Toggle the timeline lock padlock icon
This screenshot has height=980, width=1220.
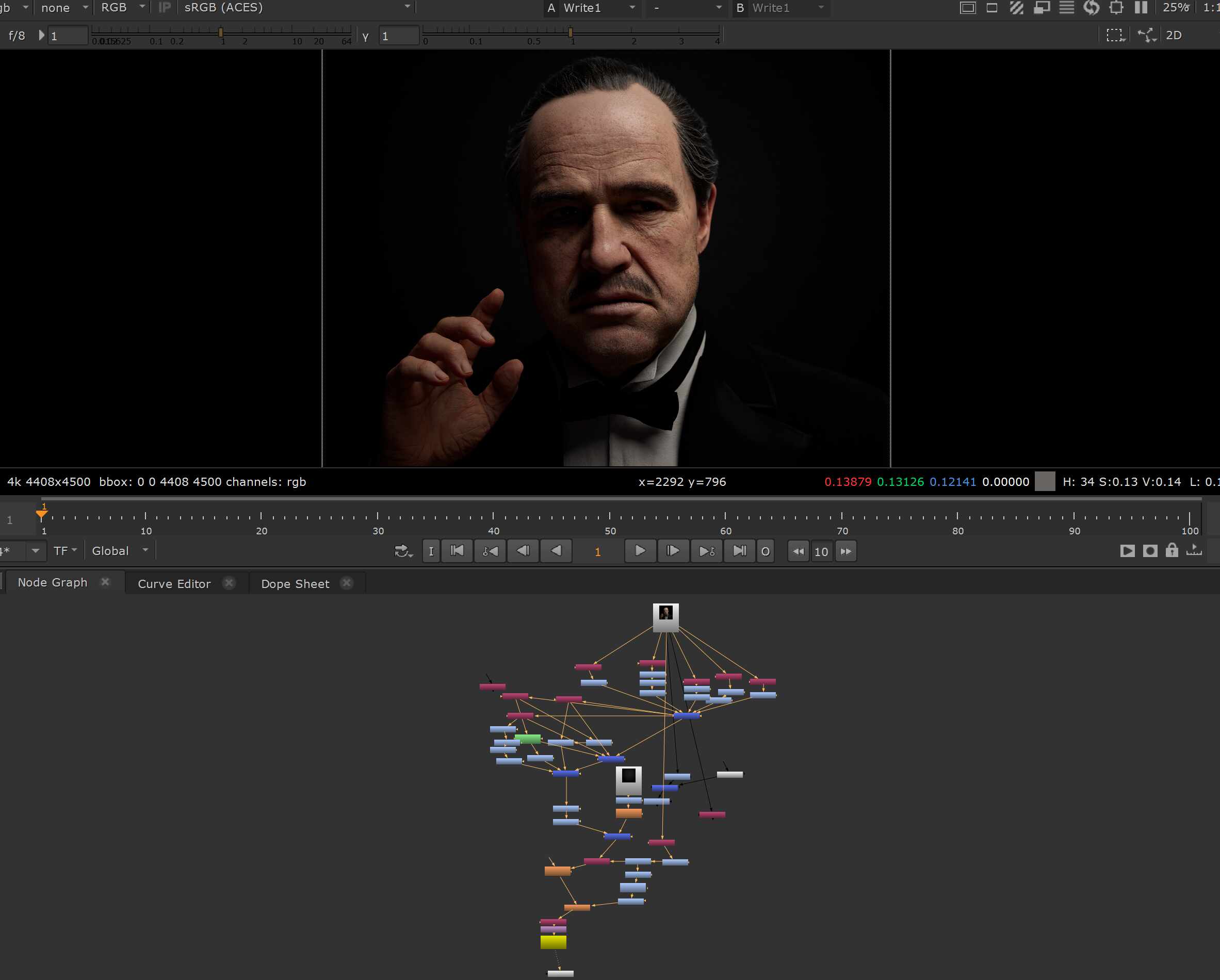1172,550
